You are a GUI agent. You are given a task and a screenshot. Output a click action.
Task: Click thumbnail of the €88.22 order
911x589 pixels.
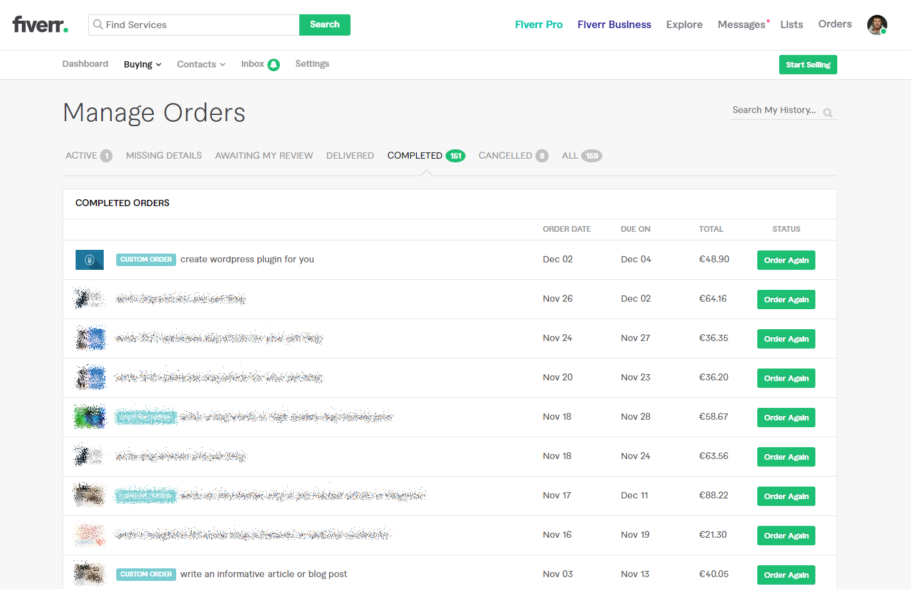tap(89, 495)
